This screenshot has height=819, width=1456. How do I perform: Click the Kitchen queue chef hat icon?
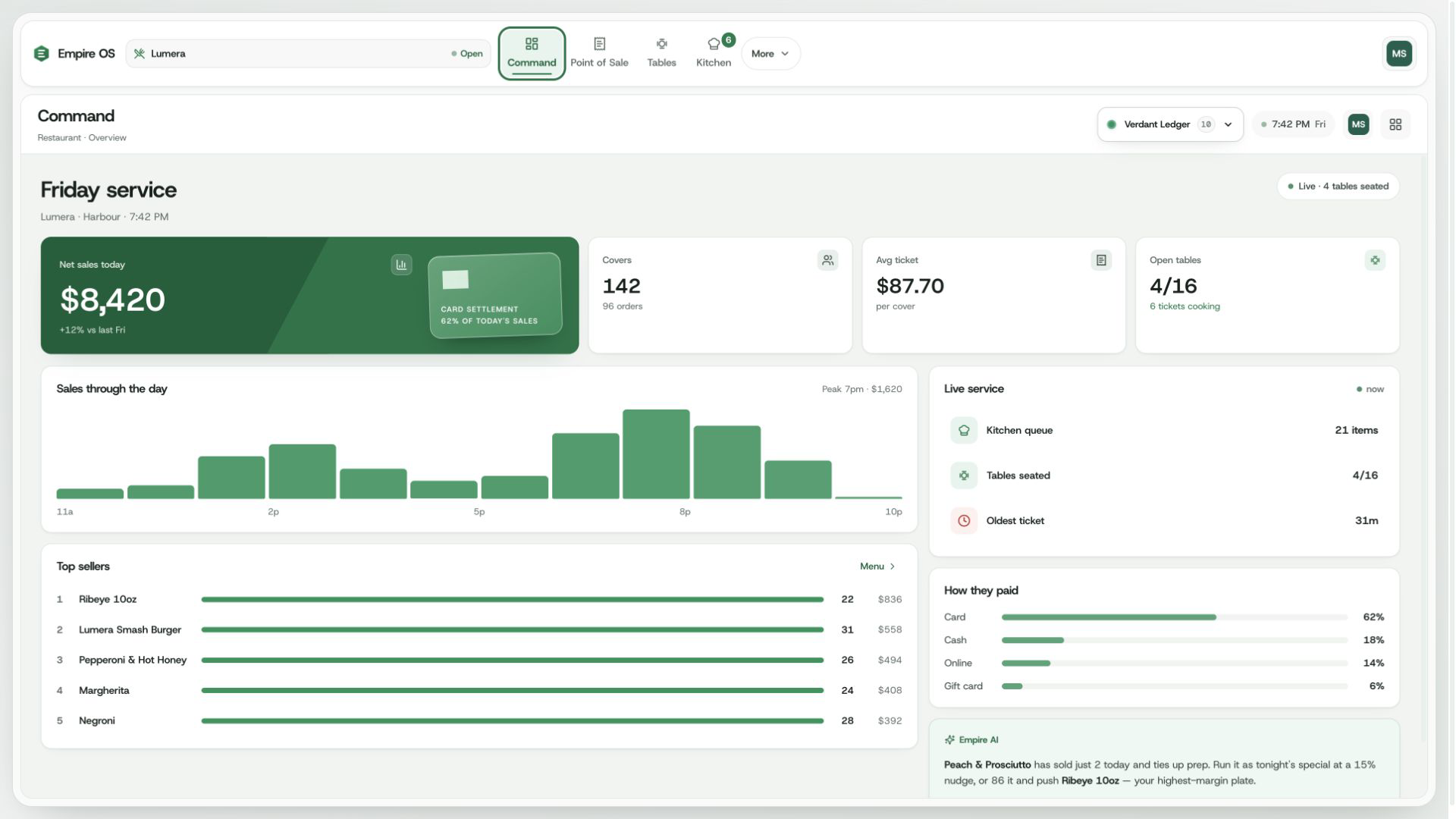(963, 430)
